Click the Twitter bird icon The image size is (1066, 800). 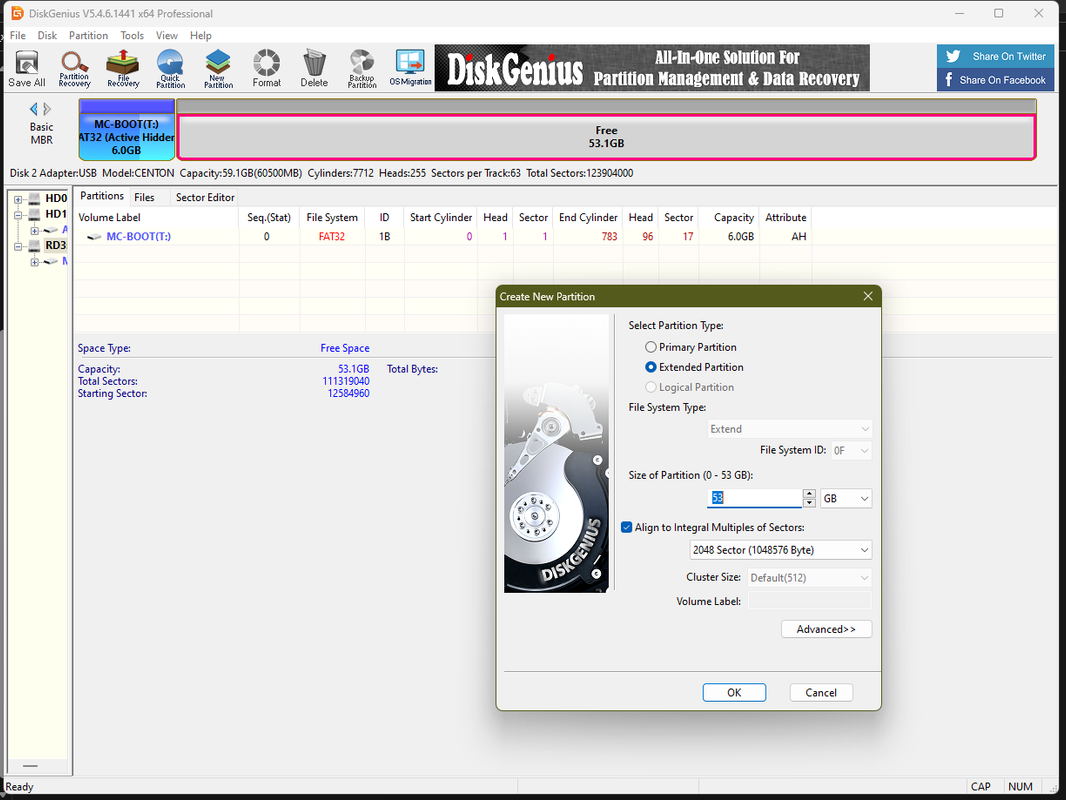953,56
